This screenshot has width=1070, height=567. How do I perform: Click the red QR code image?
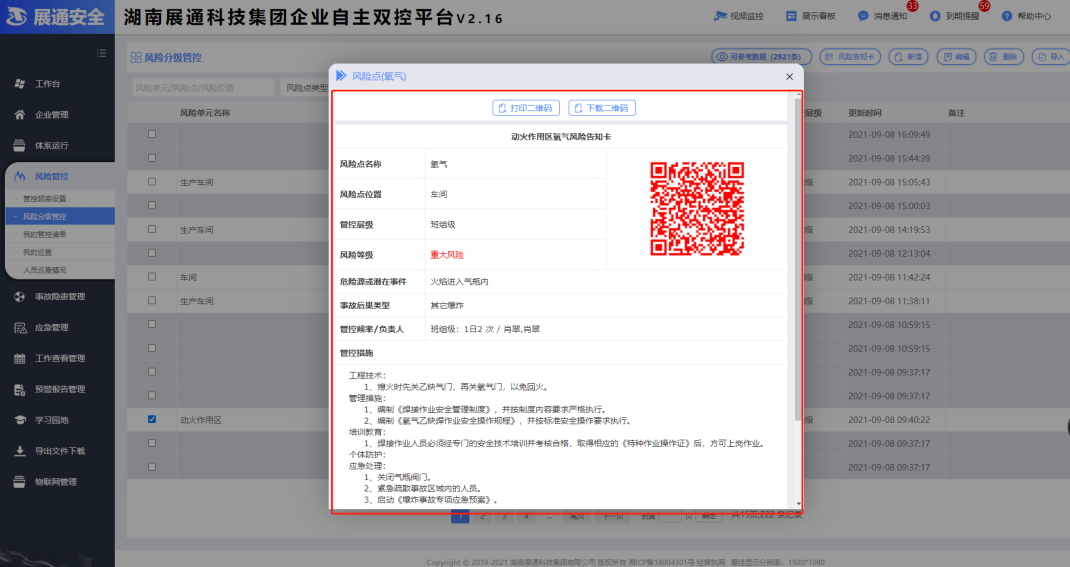[x=697, y=209]
